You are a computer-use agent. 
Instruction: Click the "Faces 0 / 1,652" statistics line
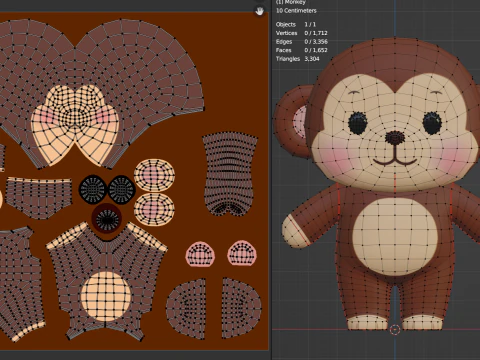click(302, 50)
